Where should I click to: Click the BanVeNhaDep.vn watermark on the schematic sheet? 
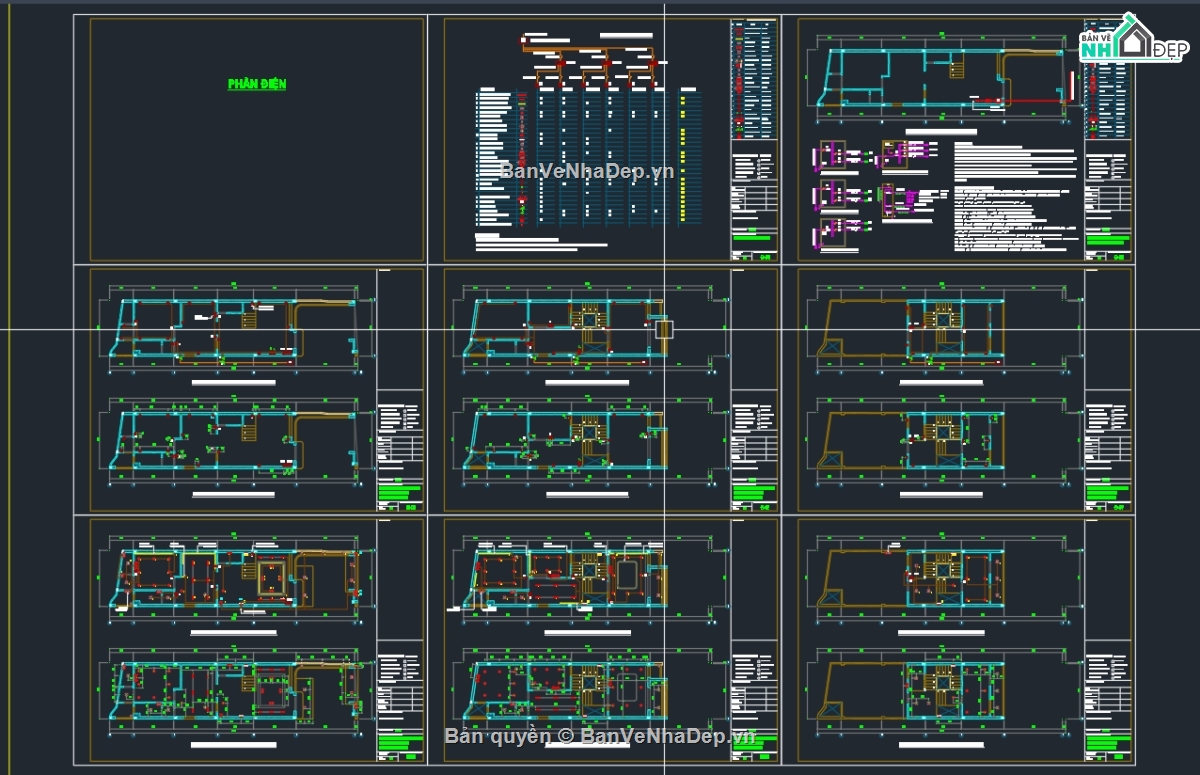tap(587, 171)
